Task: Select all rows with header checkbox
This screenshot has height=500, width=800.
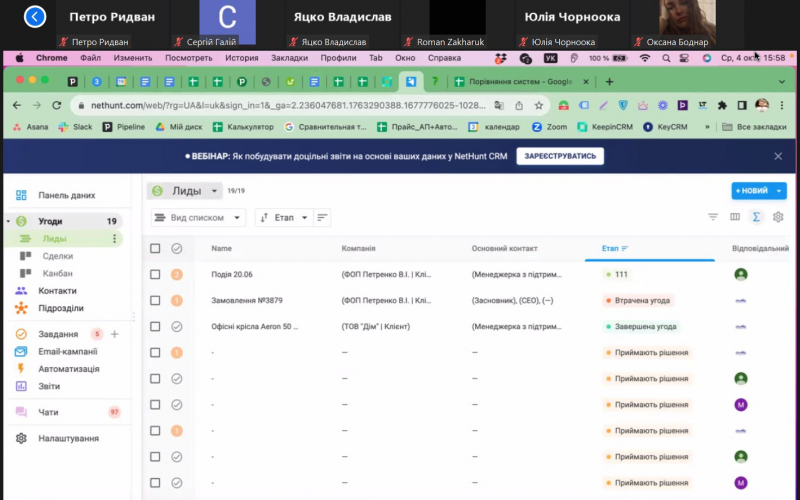Action: click(155, 248)
